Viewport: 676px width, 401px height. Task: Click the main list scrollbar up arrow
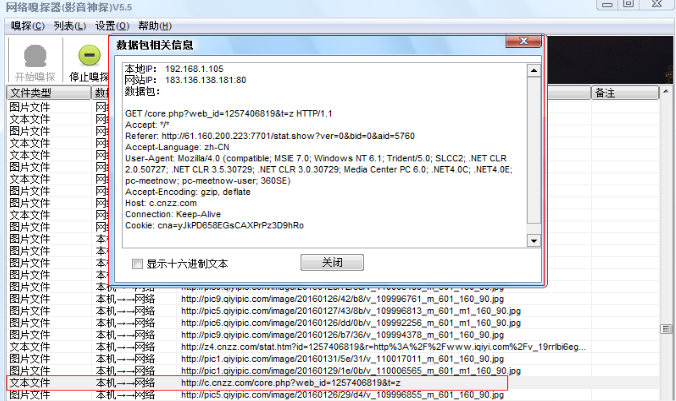(666, 91)
